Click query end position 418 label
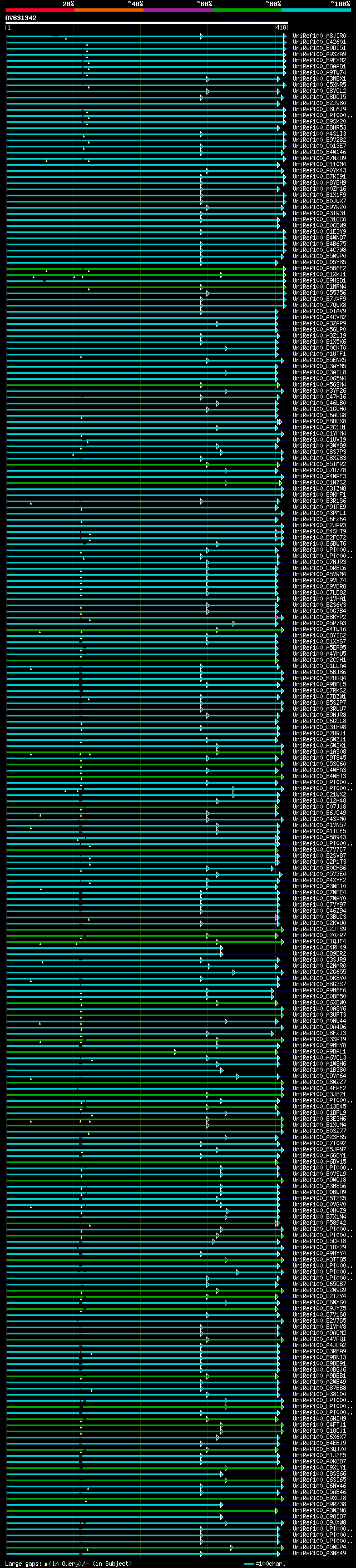Image resolution: width=356 pixels, height=1568 pixels. pyautogui.click(x=280, y=27)
